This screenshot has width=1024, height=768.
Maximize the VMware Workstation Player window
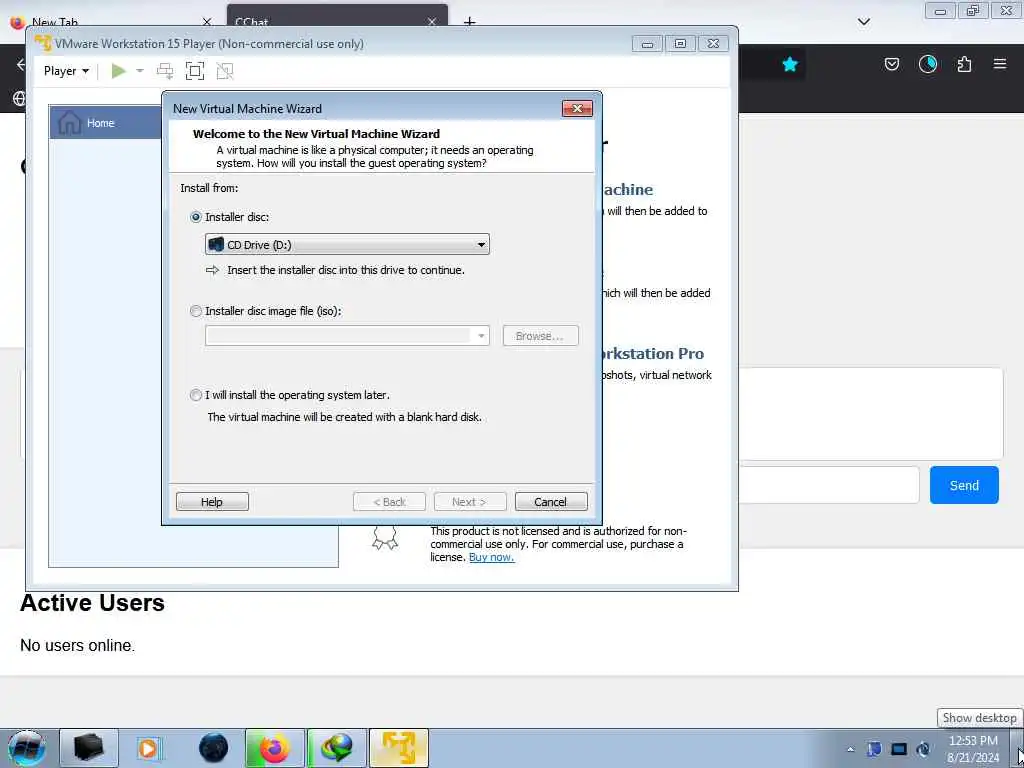(680, 44)
